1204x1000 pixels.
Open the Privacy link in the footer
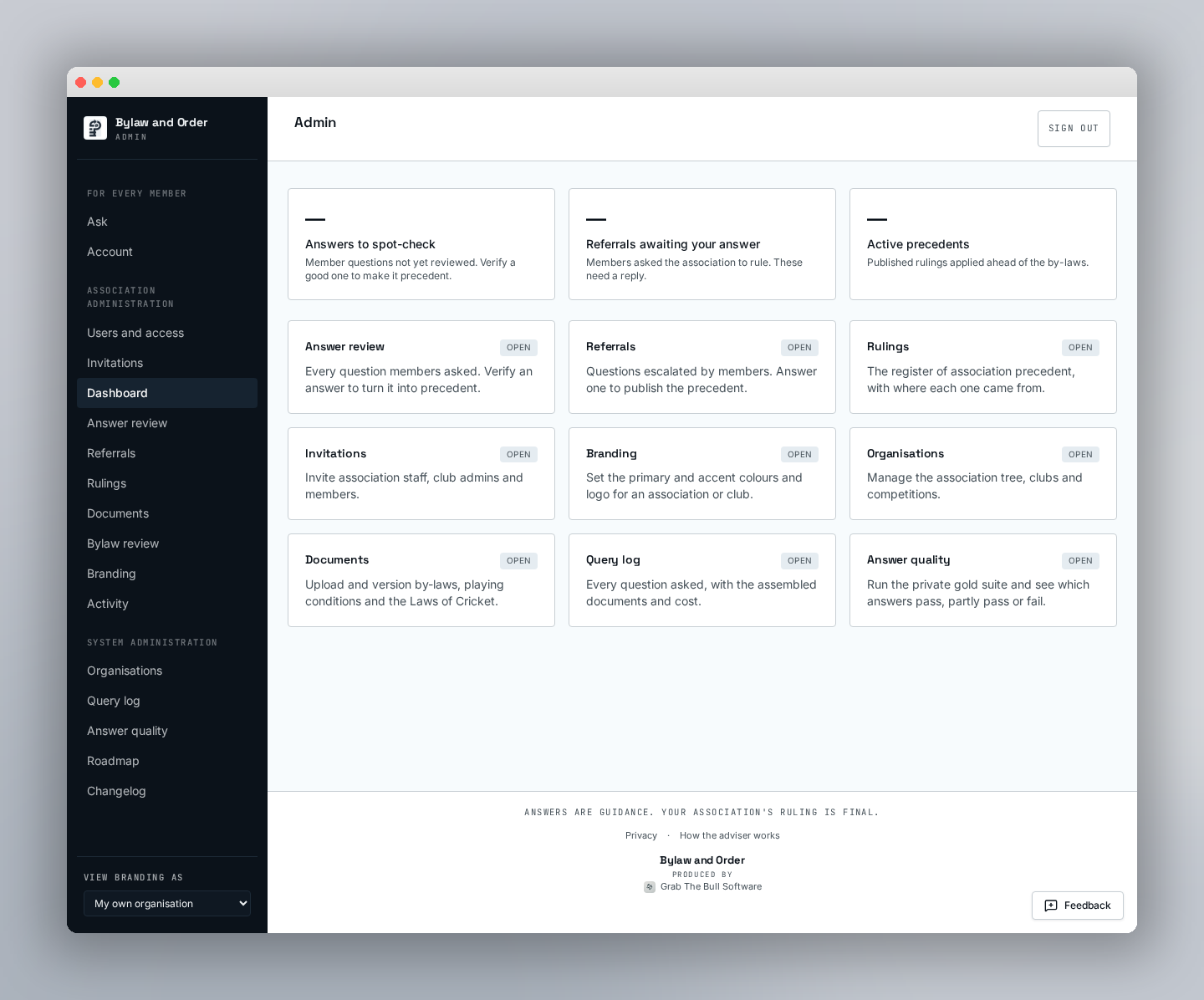[x=641, y=835]
